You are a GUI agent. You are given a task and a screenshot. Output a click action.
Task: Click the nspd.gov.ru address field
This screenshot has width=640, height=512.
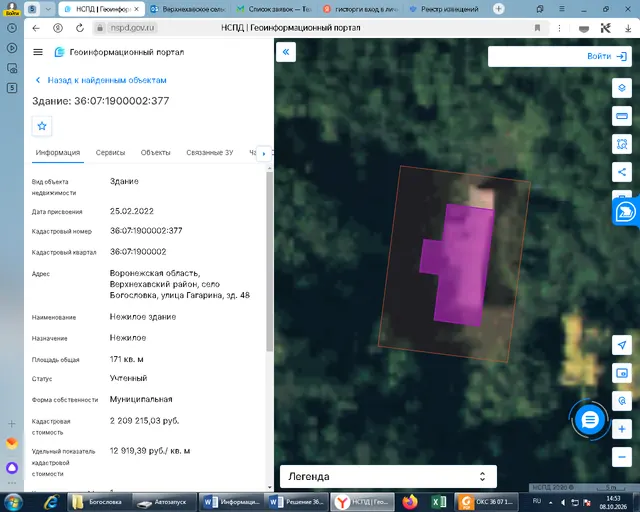132,28
